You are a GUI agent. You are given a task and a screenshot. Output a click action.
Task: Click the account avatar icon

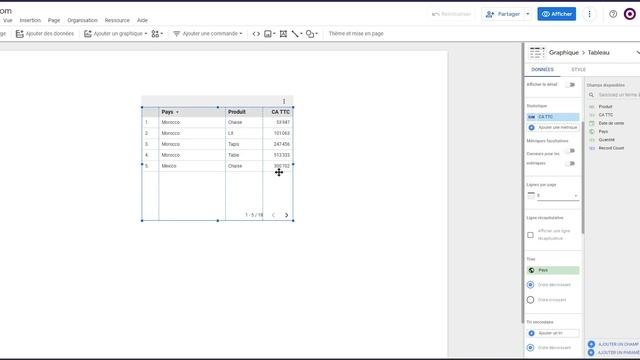[630, 14]
